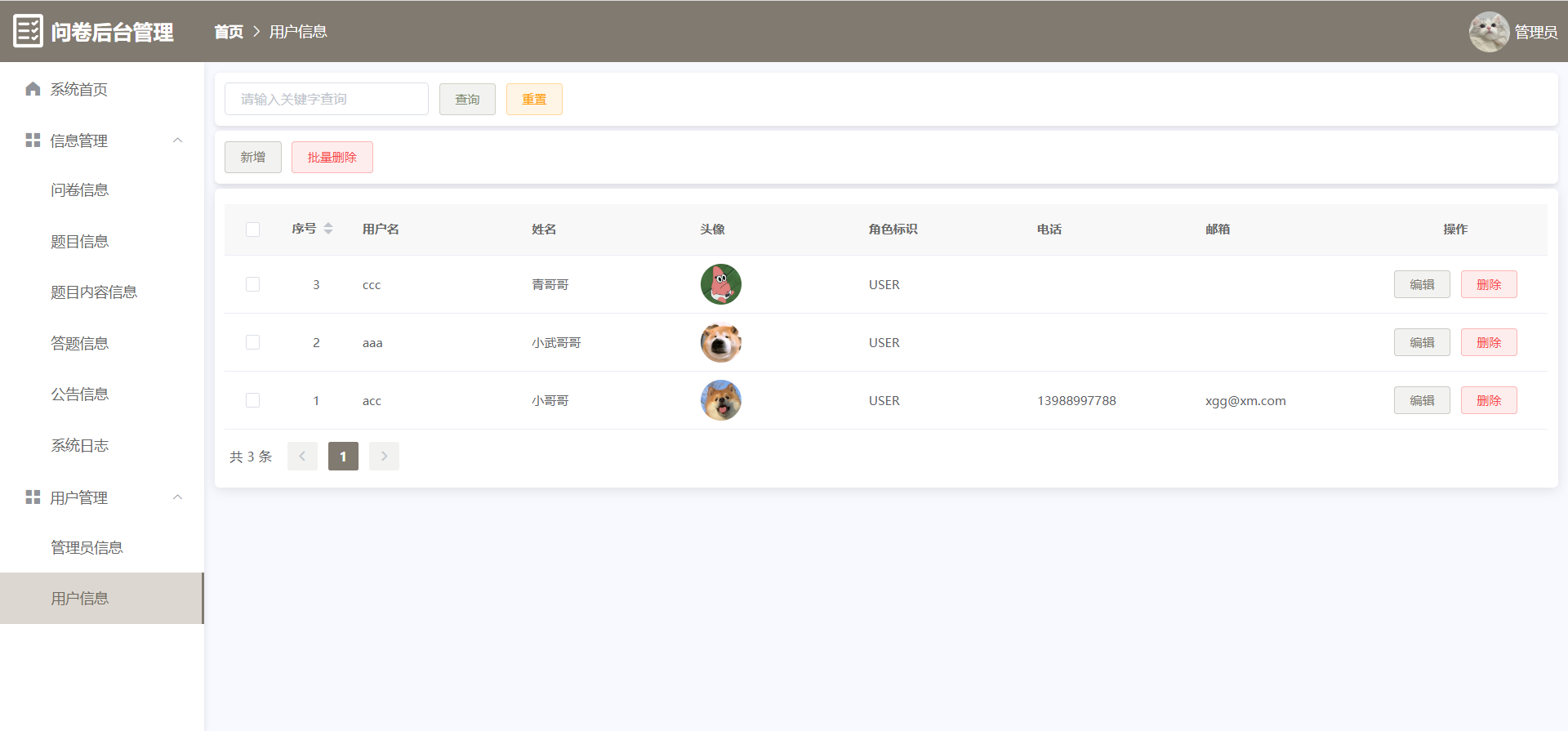The width and height of the screenshot is (1568, 731).
Task: Click the 共 3 条 total count
Action: 251,457
